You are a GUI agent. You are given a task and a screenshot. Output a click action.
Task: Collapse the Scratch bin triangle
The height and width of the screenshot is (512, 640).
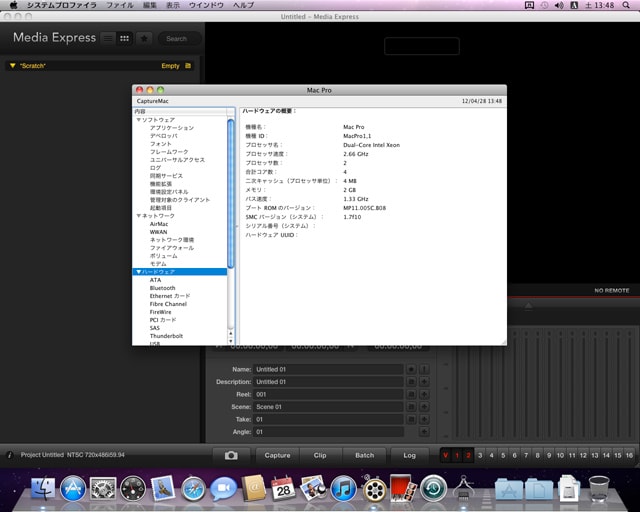point(13,66)
